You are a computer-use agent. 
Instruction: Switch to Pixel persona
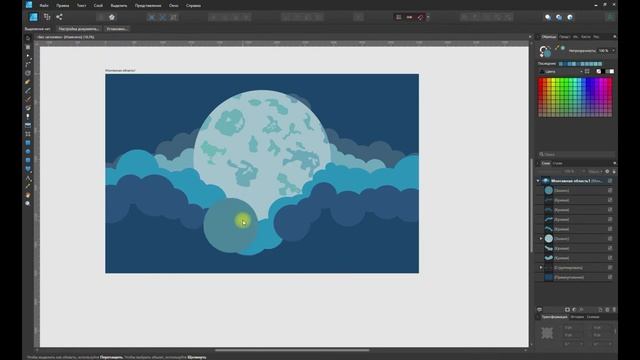[47, 17]
